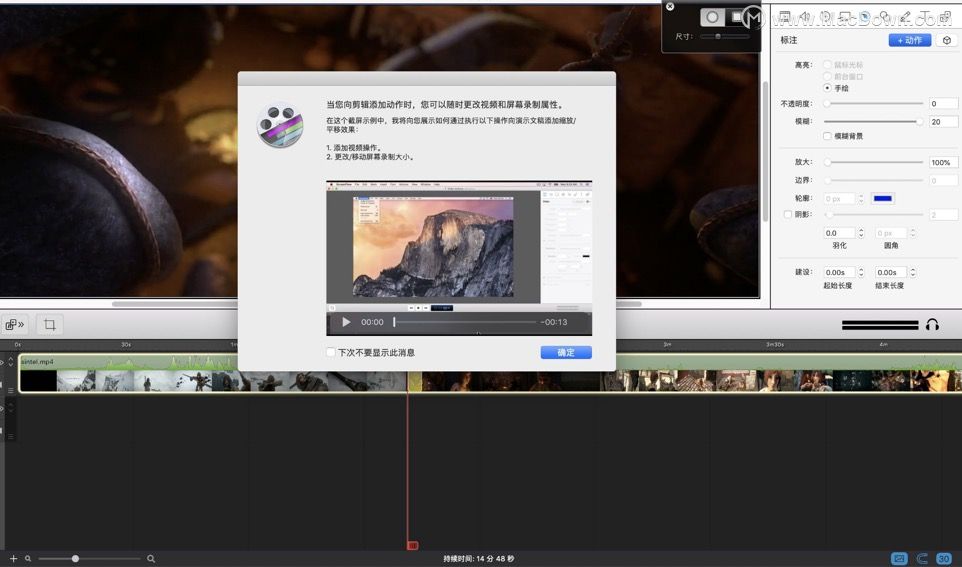Adjust the 不透明度 opacity slider
This screenshot has height=567, width=962.
[874, 104]
